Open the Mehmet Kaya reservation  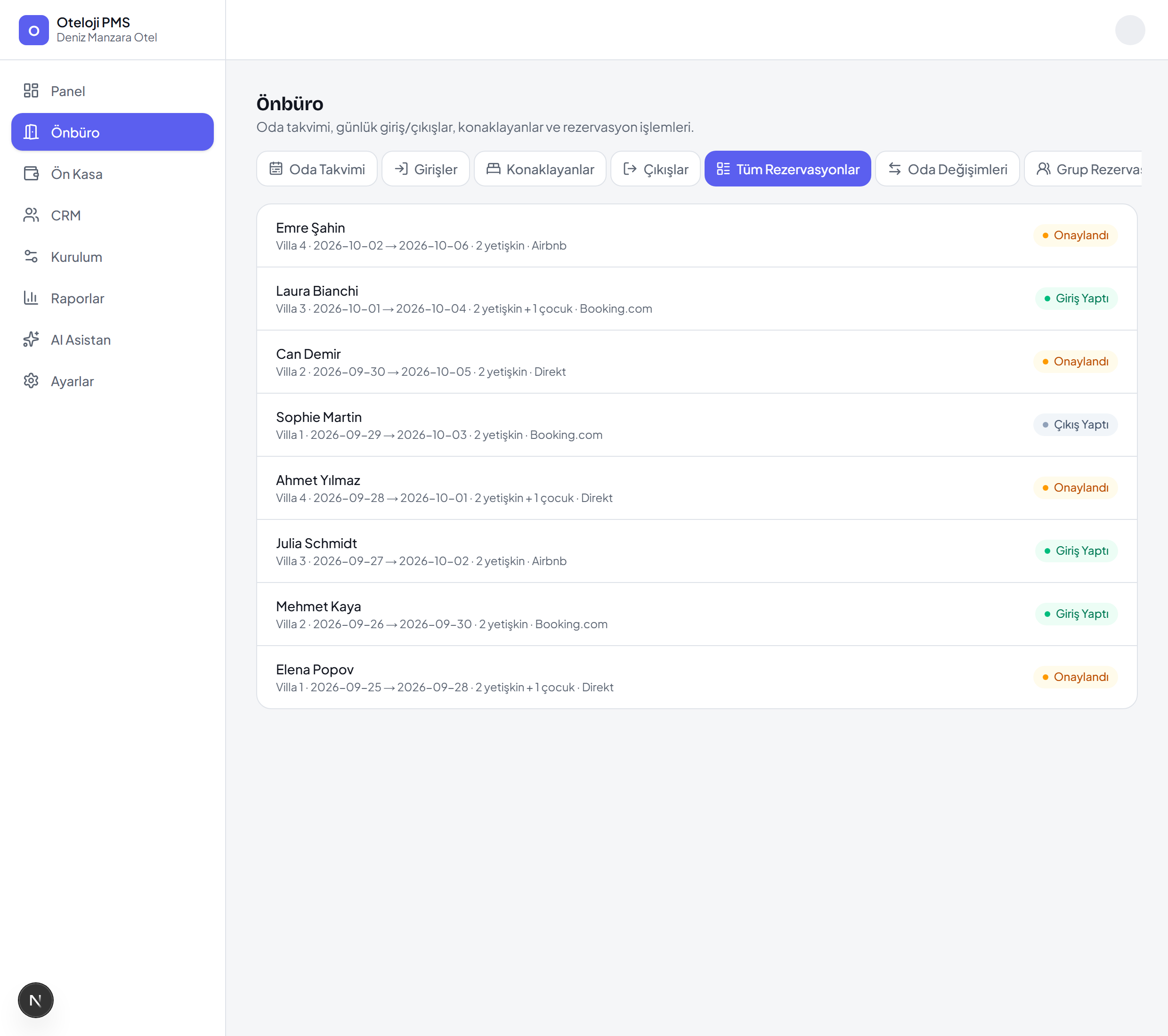[x=697, y=614]
